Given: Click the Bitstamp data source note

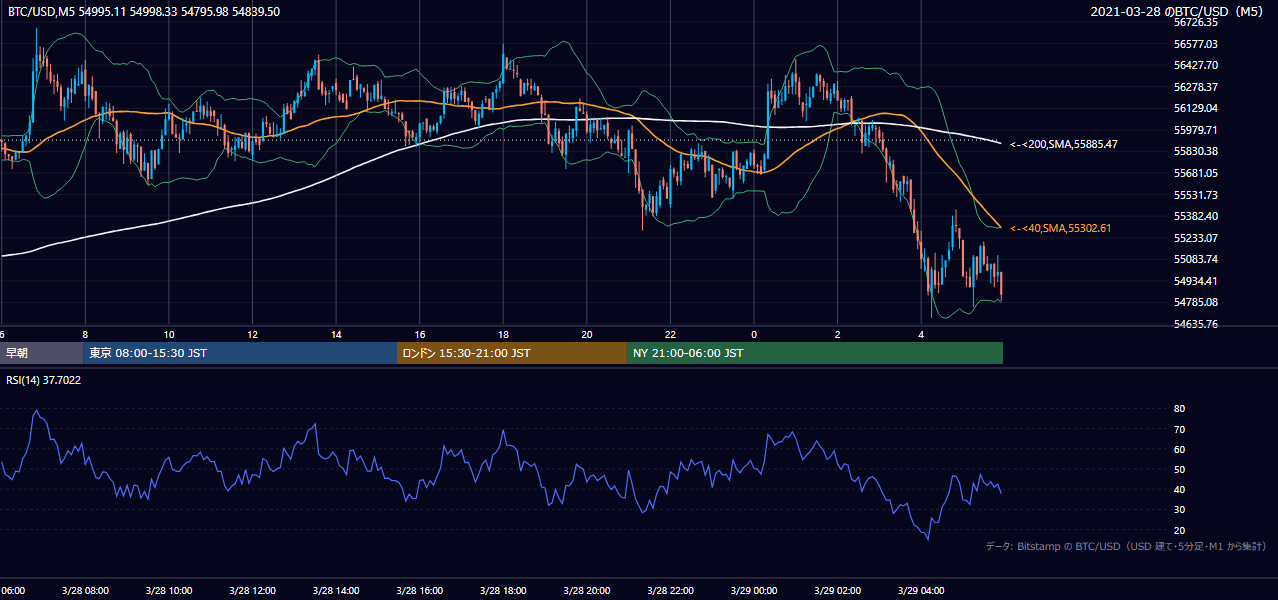Looking at the screenshot, I should coord(1126,546).
